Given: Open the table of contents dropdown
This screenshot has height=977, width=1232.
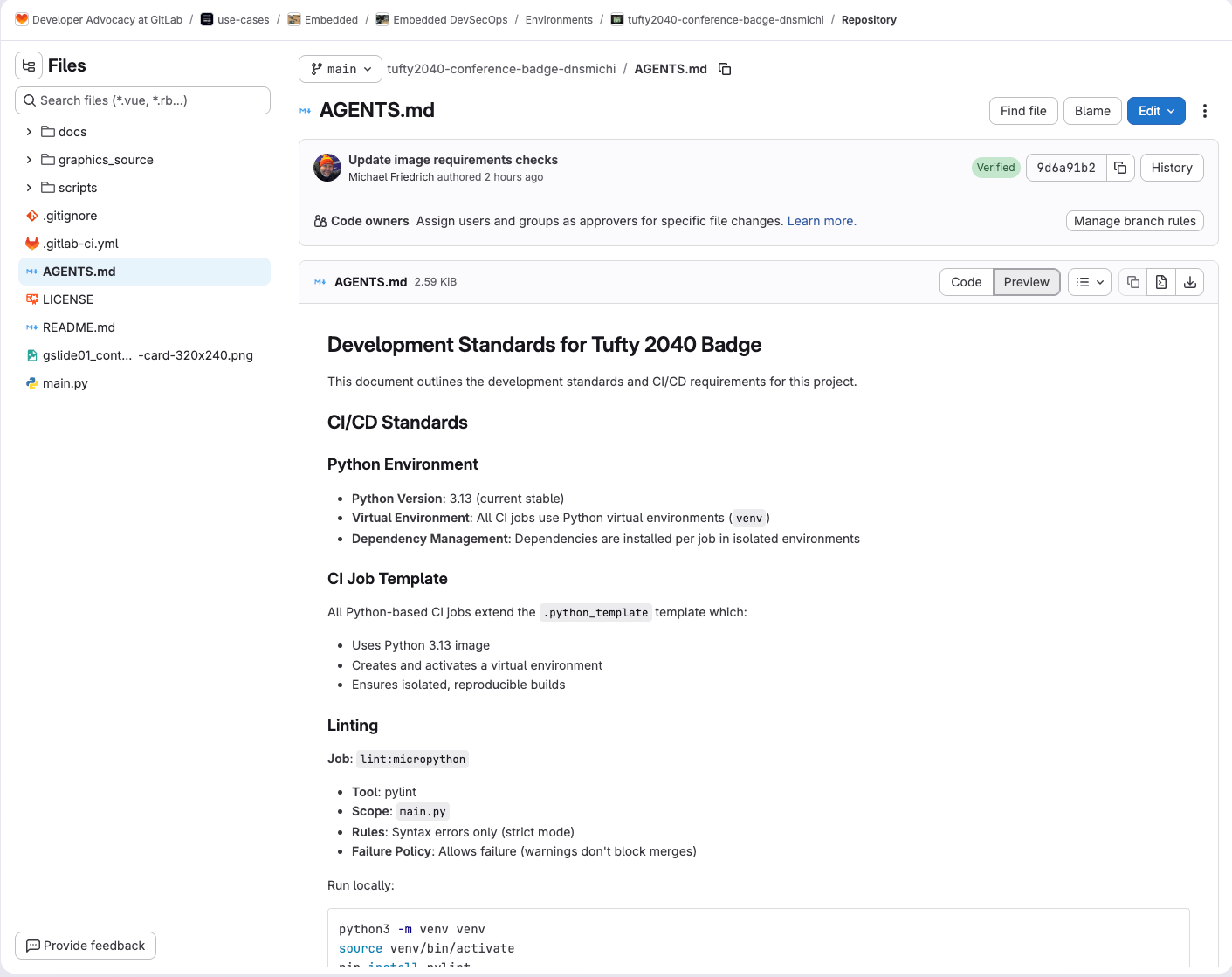Looking at the screenshot, I should pos(1089,282).
